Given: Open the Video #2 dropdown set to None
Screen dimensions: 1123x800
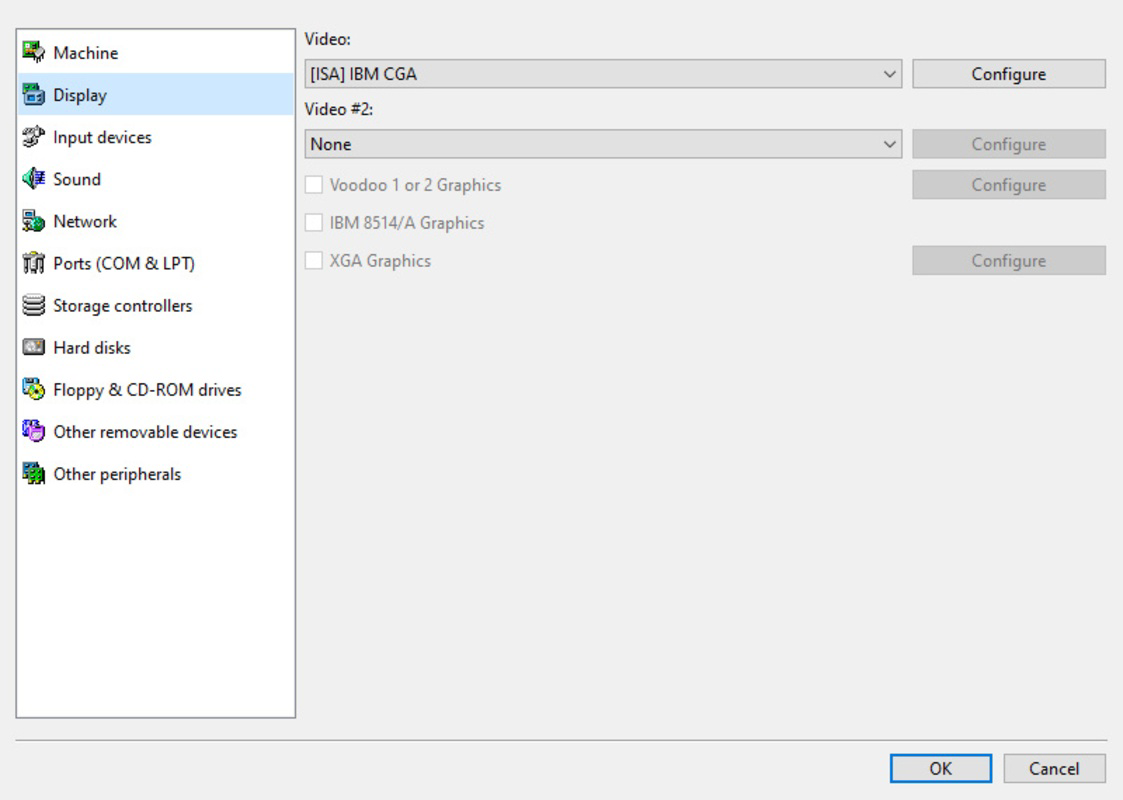Looking at the screenshot, I should 603,144.
